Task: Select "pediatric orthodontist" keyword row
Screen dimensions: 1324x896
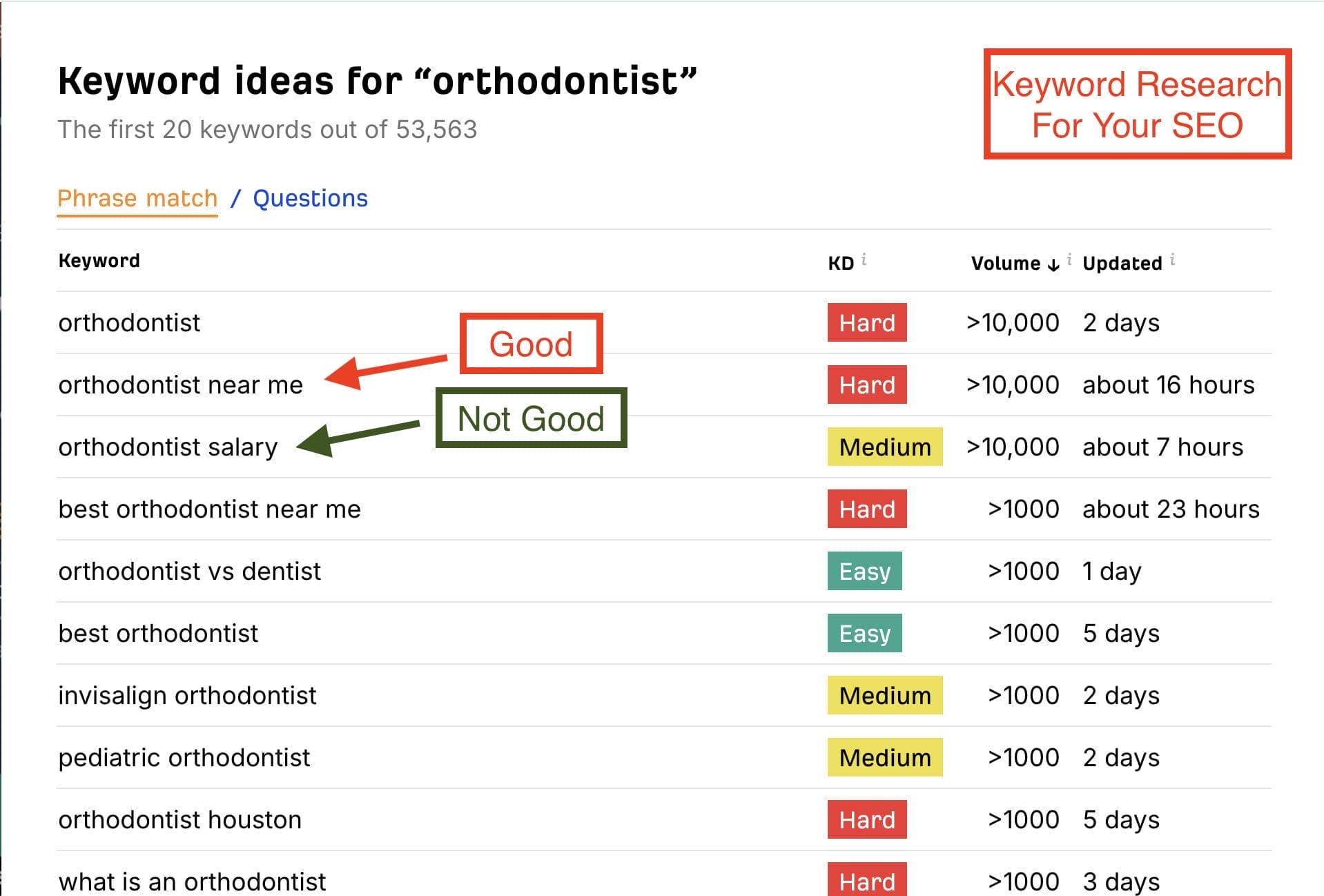Action: pos(184,757)
